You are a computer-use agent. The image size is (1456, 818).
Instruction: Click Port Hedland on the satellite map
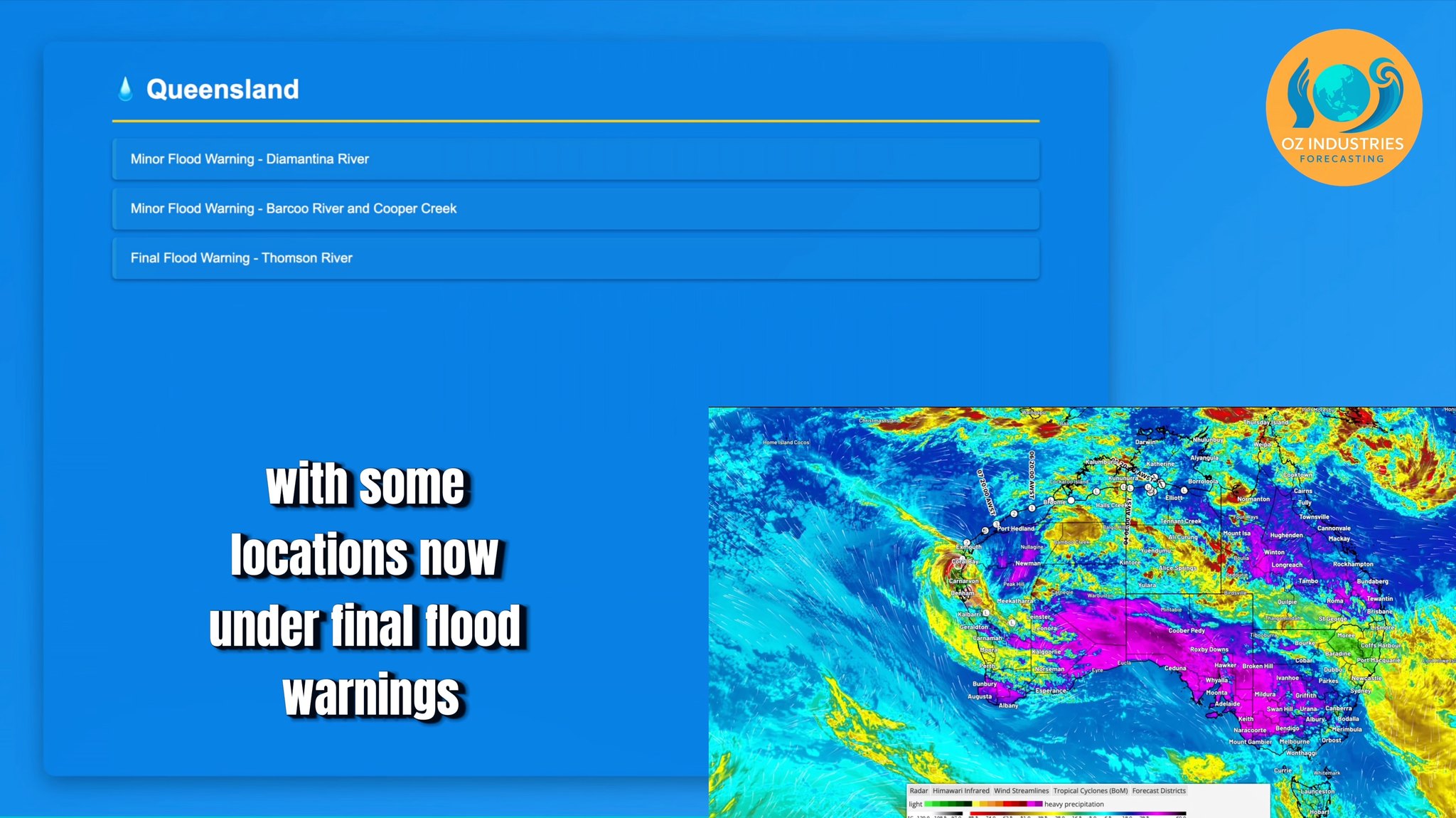(x=1015, y=528)
